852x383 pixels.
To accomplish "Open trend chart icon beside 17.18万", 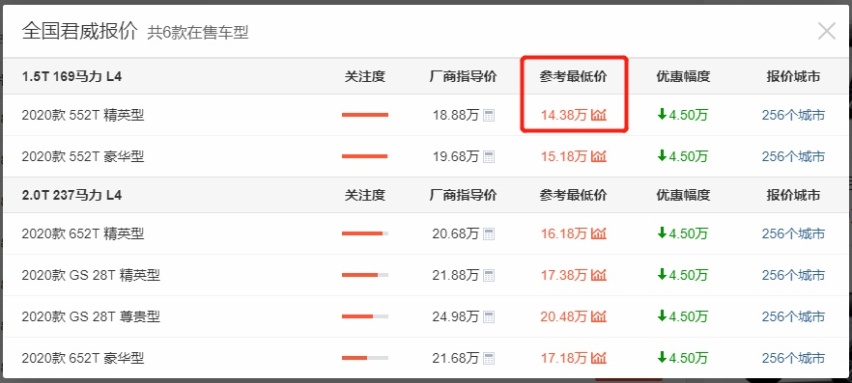I will pyautogui.click(x=598, y=358).
